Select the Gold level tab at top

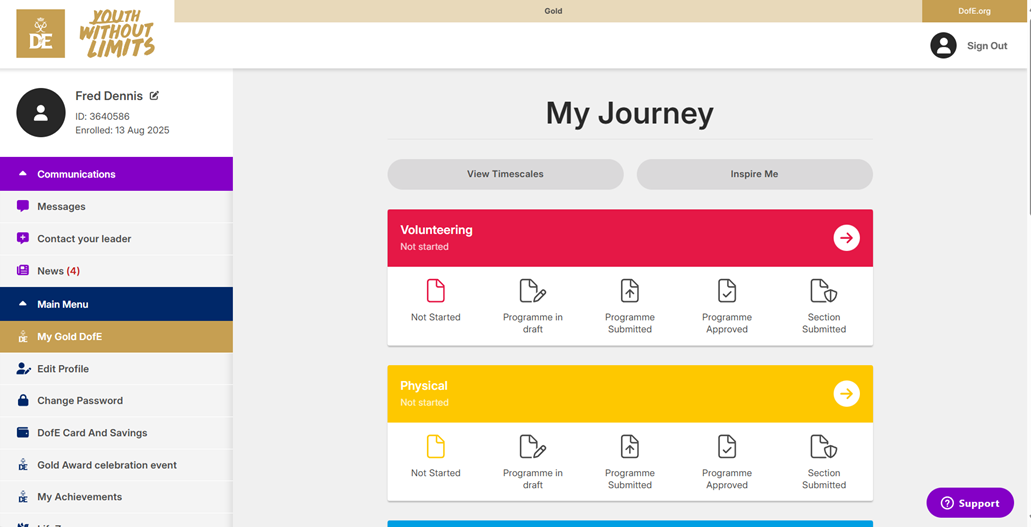coord(553,11)
